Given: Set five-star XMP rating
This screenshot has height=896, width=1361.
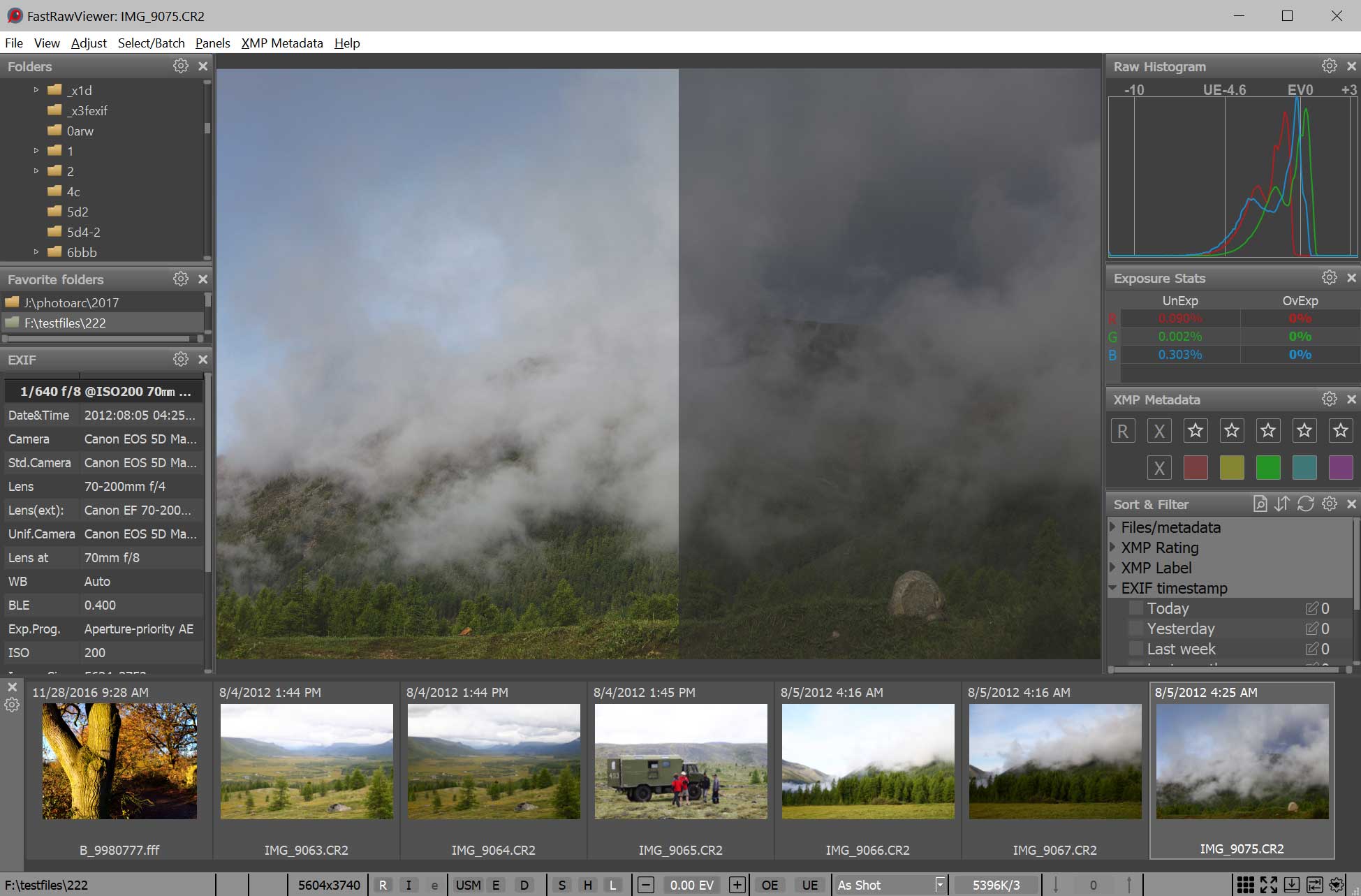Looking at the screenshot, I should [x=1340, y=431].
